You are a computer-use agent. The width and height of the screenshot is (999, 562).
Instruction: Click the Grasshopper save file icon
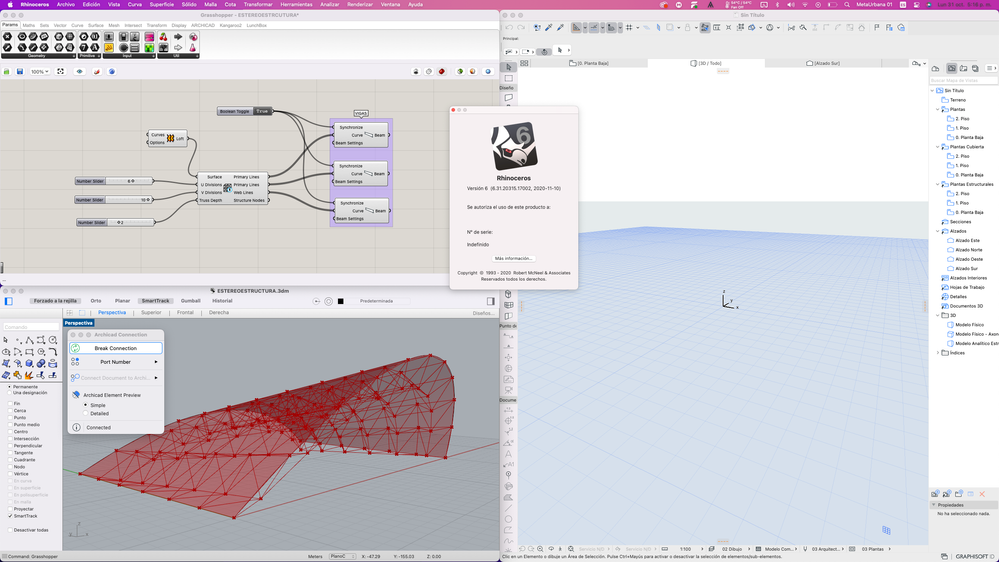[20, 72]
